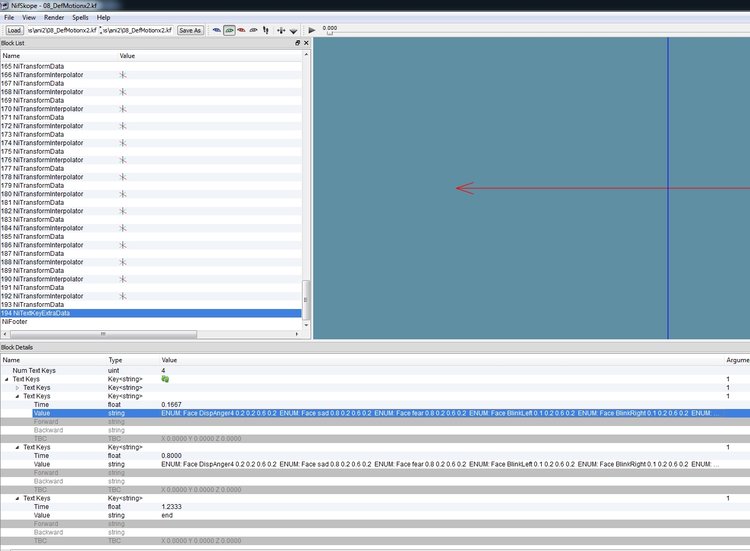Collapse the Text Keys entry with time 0.1667
This screenshot has width=750, height=551.
pyautogui.click(x=18, y=397)
